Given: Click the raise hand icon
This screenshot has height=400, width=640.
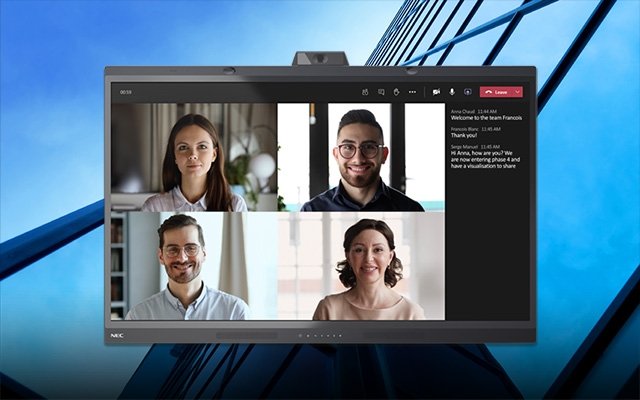Looking at the screenshot, I should click(x=396, y=92).
